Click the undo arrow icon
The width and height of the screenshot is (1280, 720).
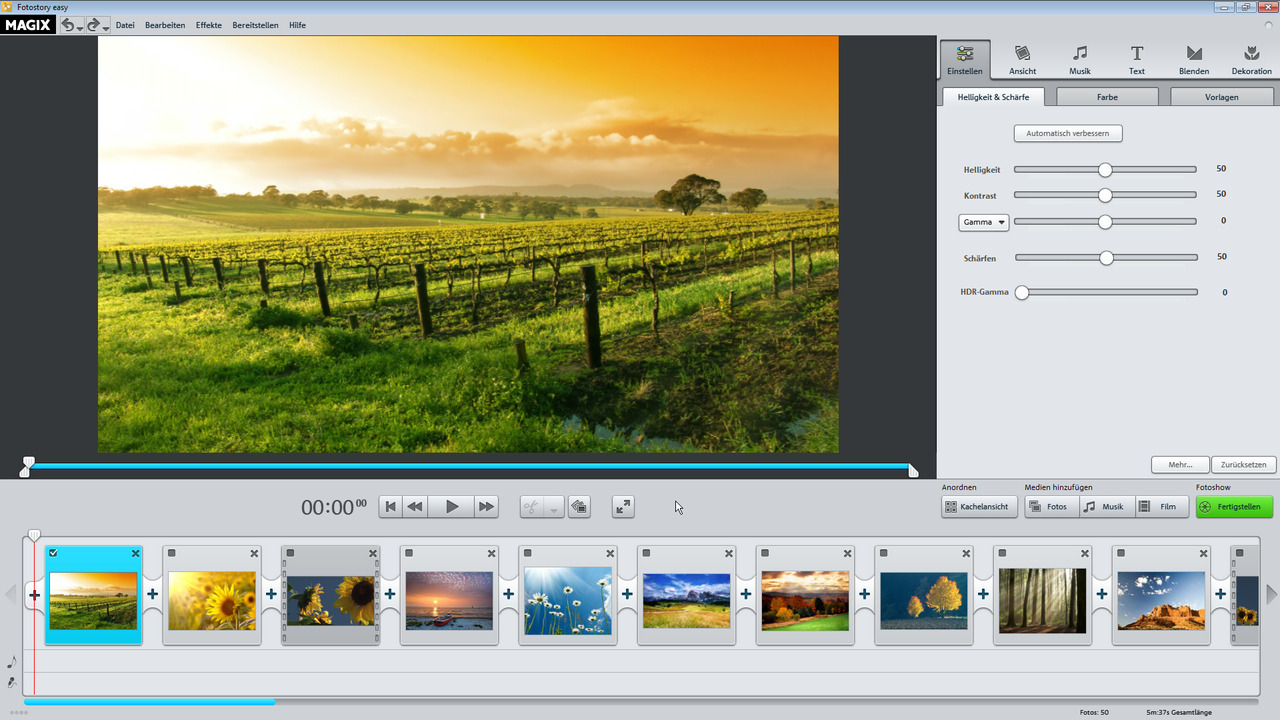click(68, 25)
